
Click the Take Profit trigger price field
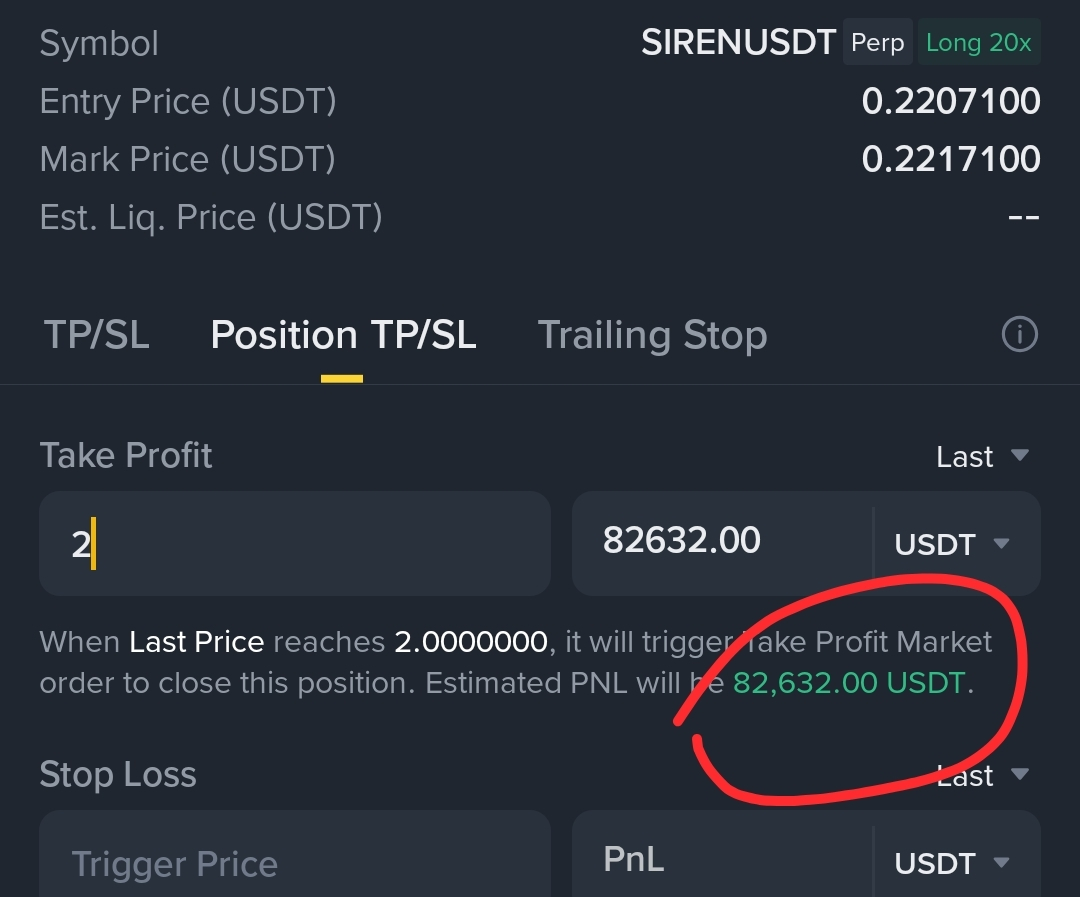point(295,544)
